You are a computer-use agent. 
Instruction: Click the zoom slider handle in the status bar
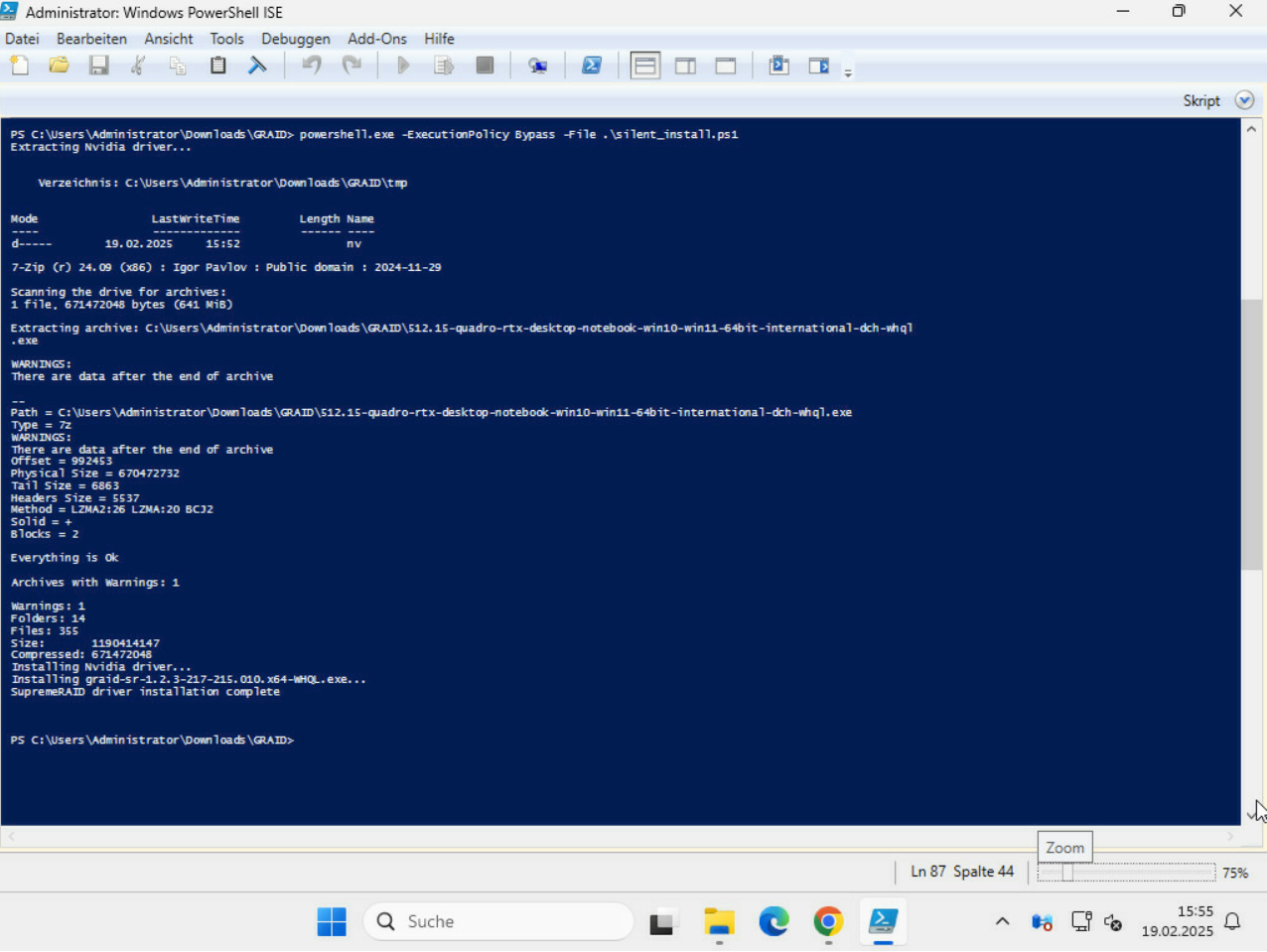(x=1067, y=873)
